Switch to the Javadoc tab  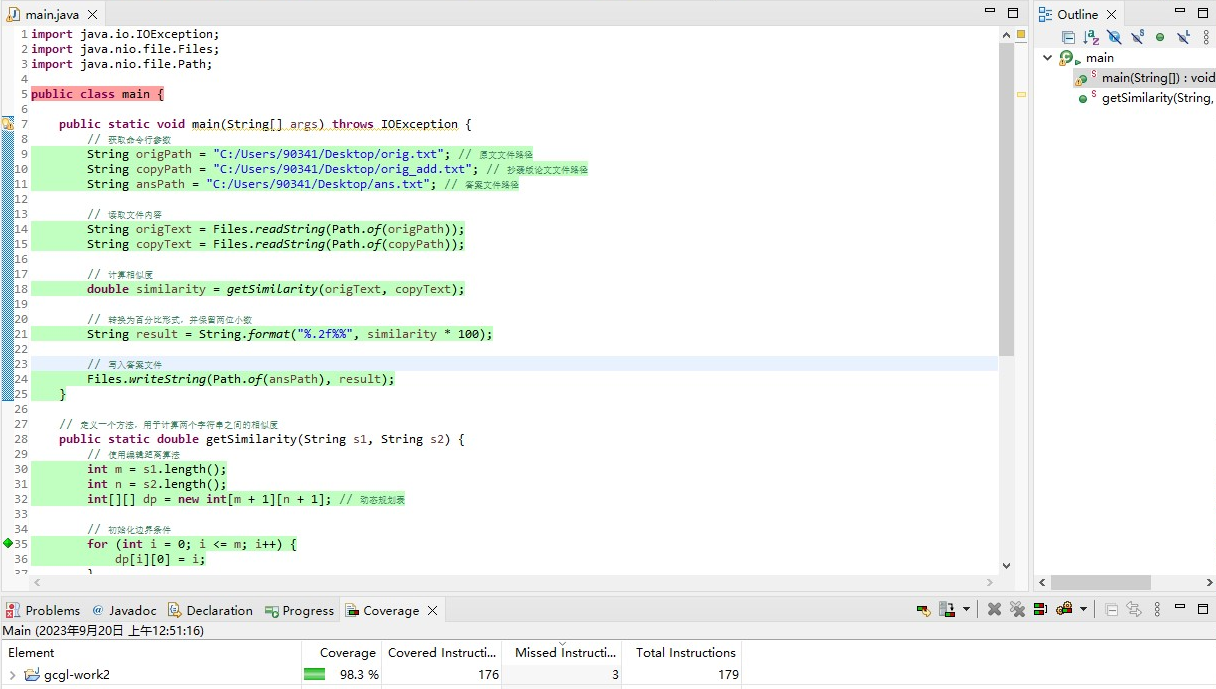[124, 610]
